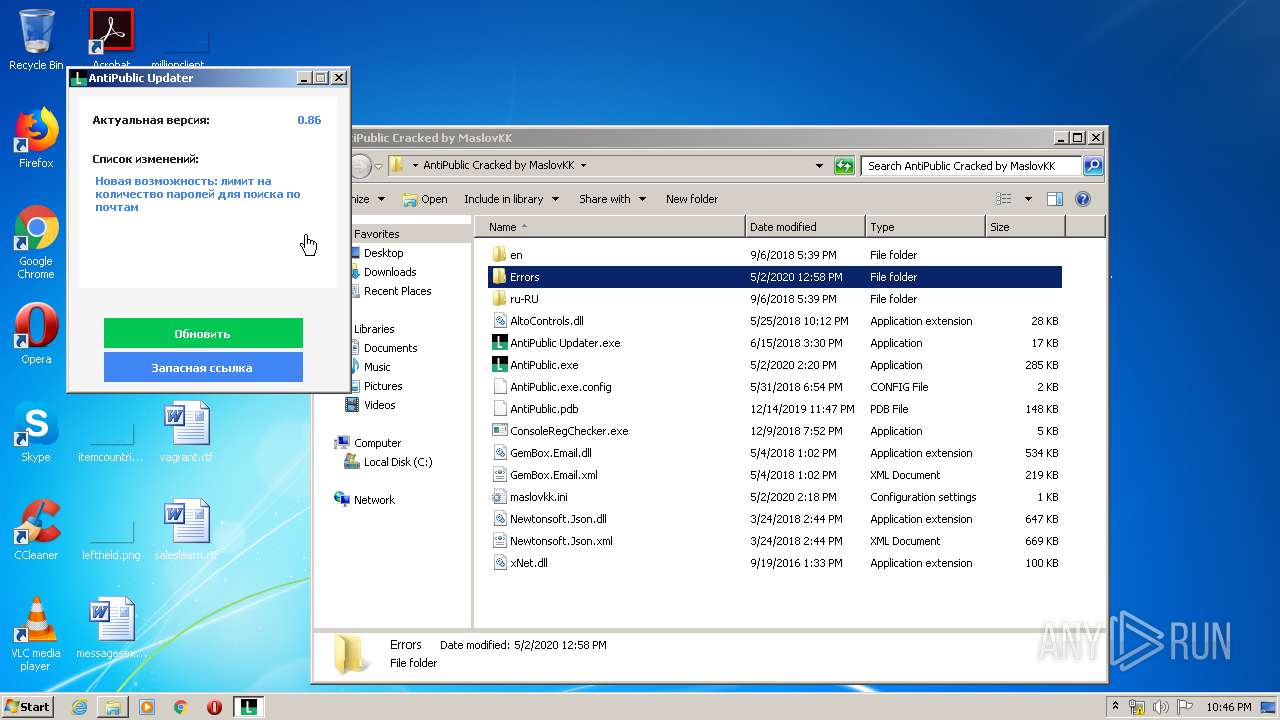
Task: Open vagrant.rtf desktop document
Action: point(186,432)
